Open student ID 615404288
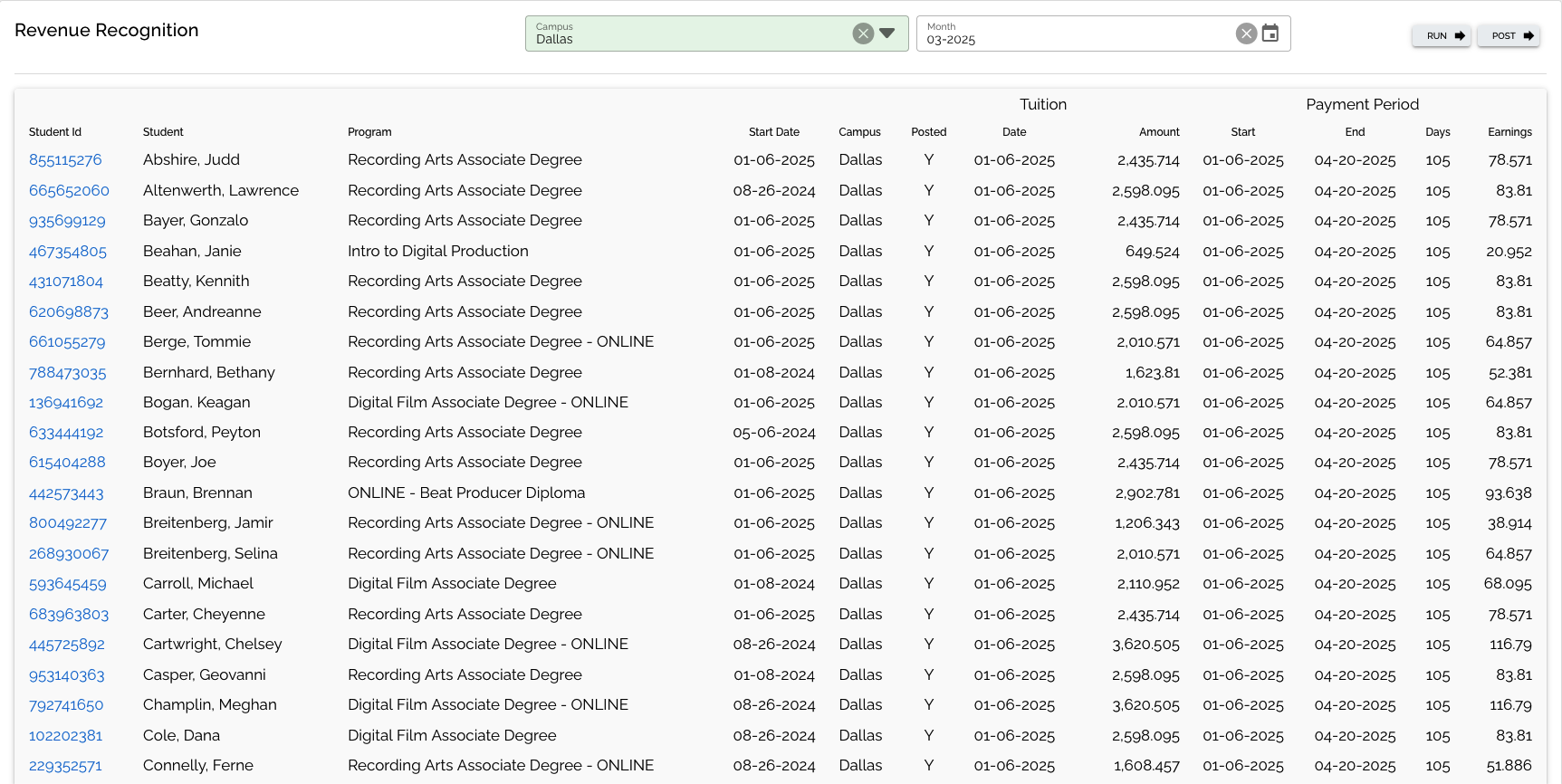The width and height of the screenshot is (1562, 784). point(67,463)
